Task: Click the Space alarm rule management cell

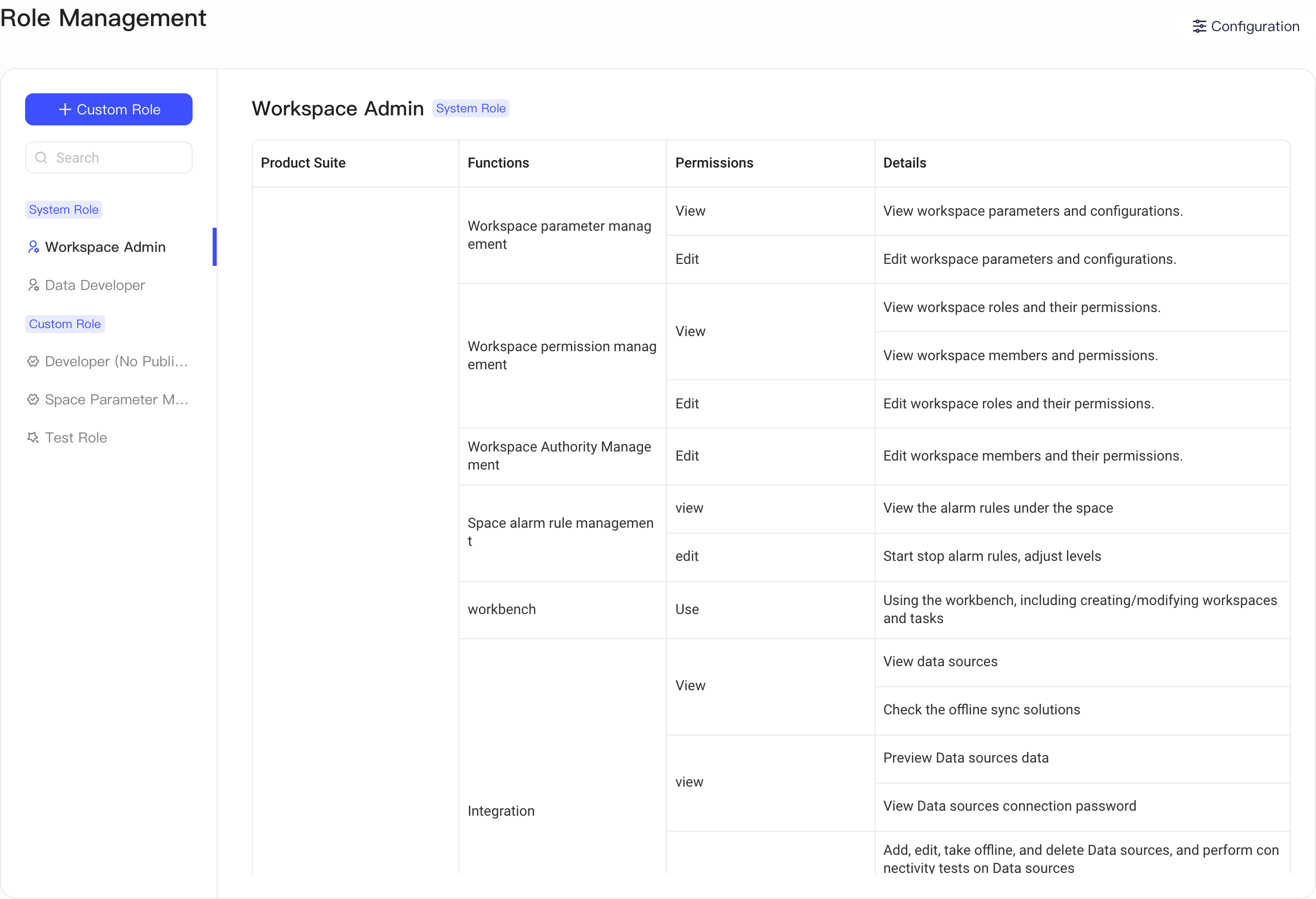Action: tap(562, 532)
